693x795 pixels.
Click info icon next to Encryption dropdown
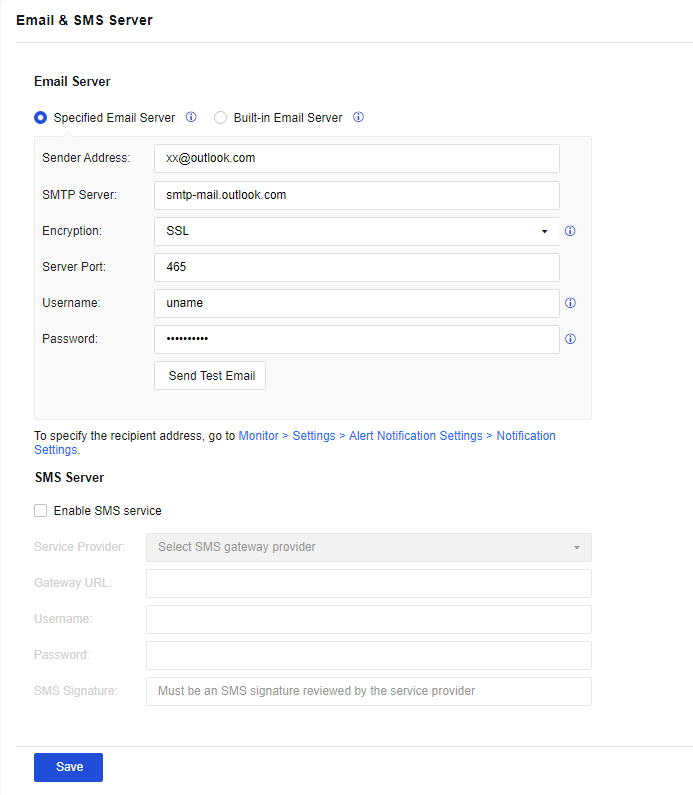570,231
